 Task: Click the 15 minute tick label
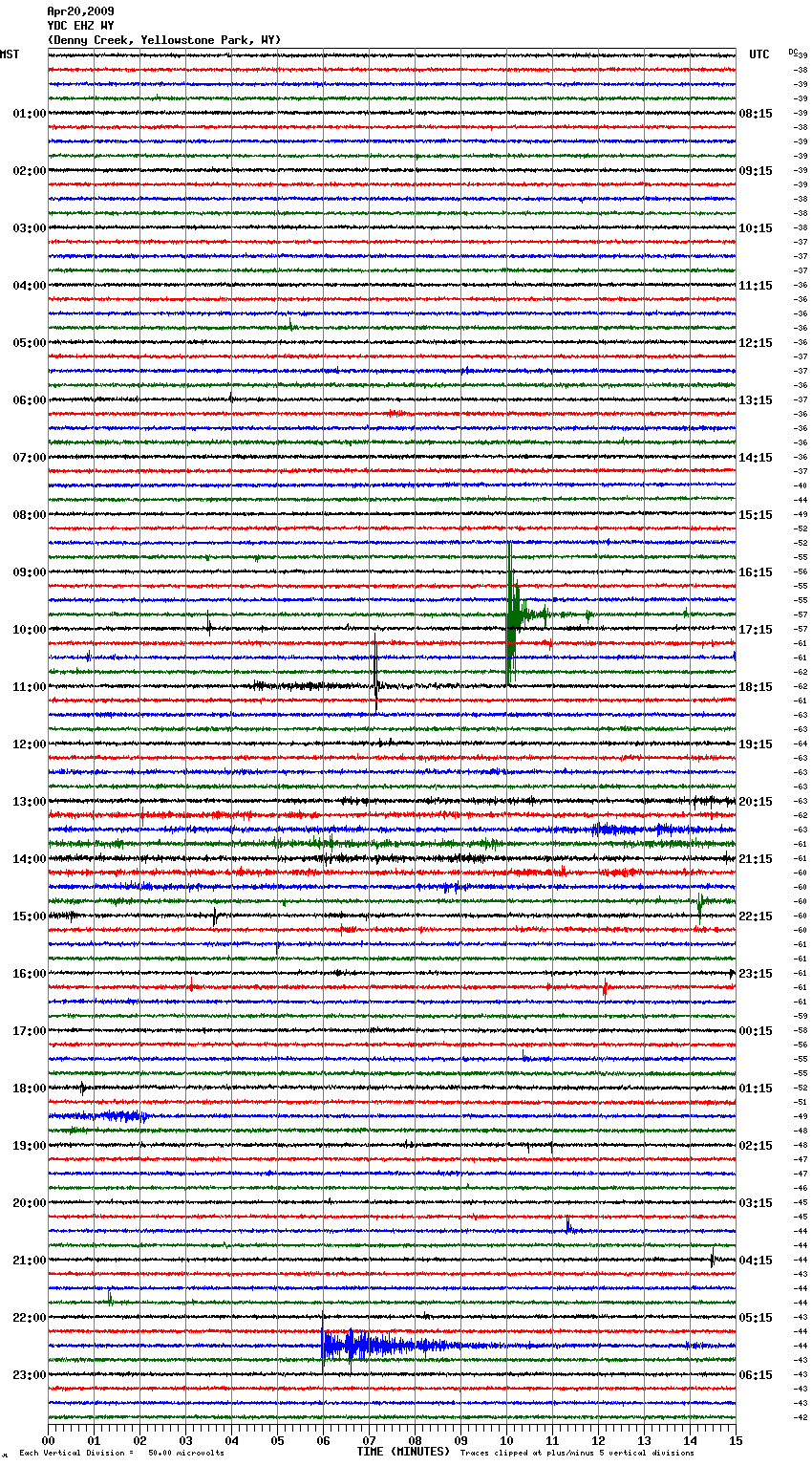736,1440
